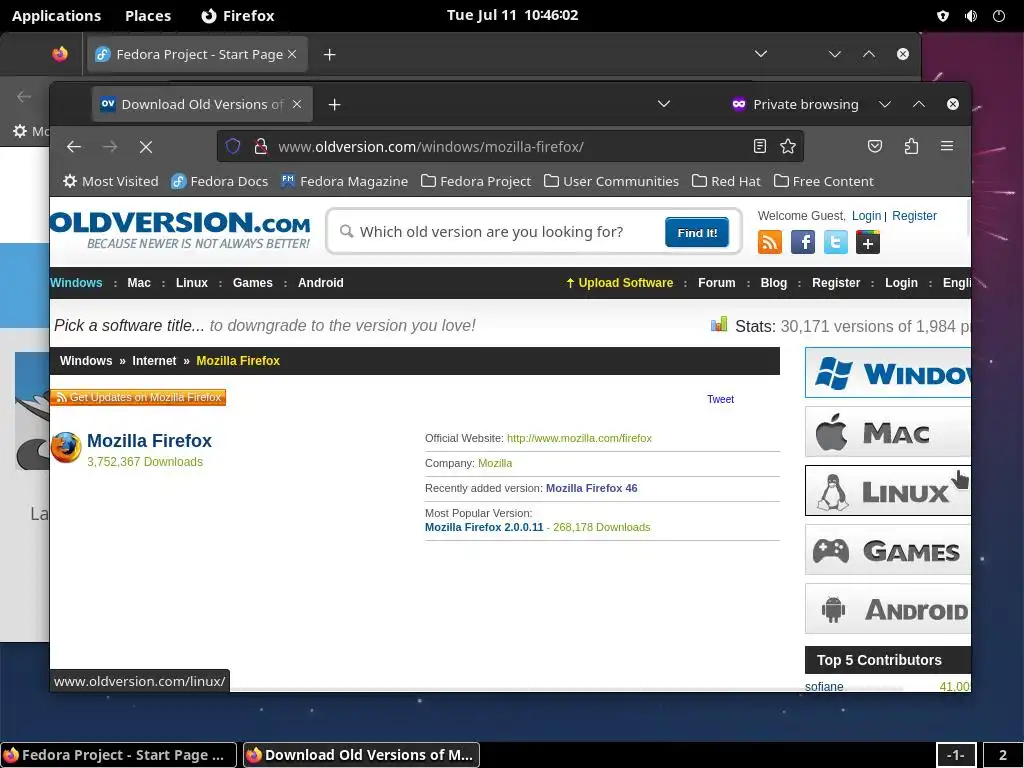Open the Places menu
The height and width of the screenshot is (768, 1024).
coord(148,16)
